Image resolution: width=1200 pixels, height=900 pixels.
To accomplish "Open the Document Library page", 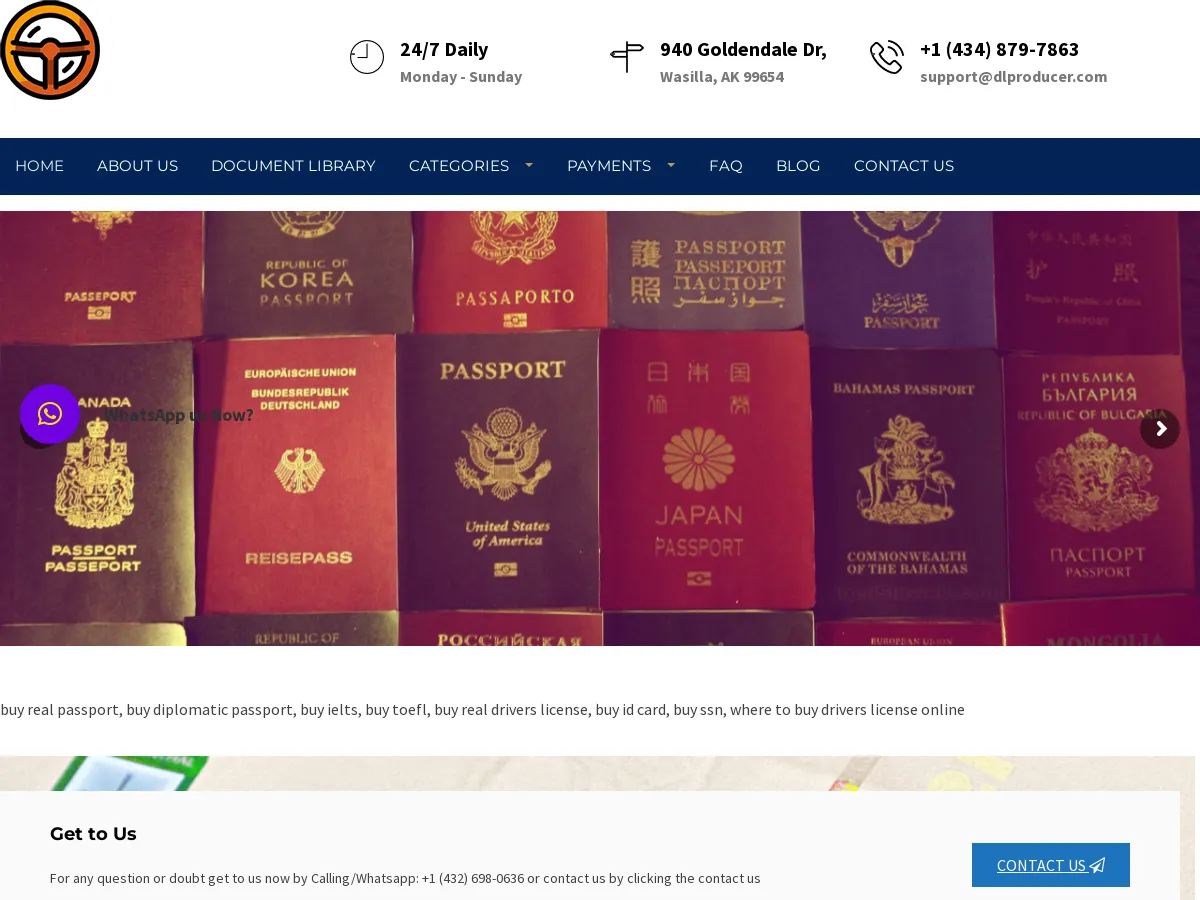I will coord(293,166).
